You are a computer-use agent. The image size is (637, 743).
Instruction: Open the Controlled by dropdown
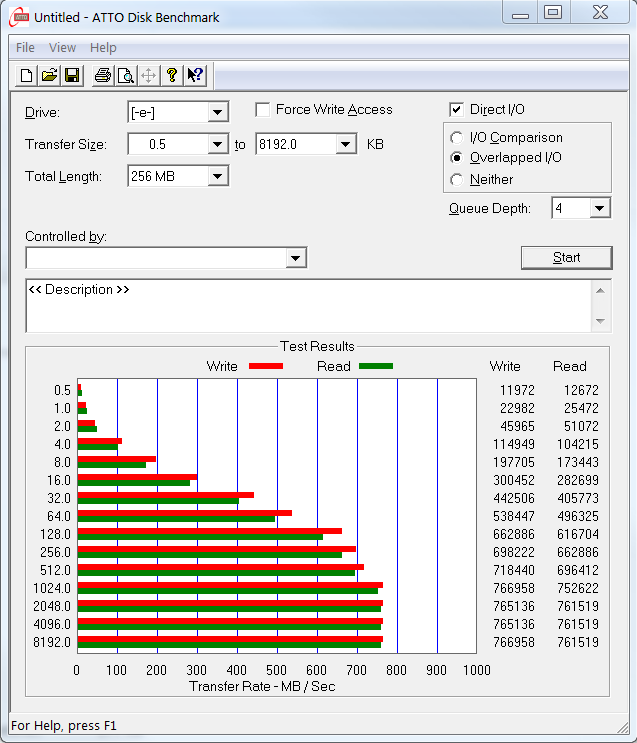pos(295,259)
